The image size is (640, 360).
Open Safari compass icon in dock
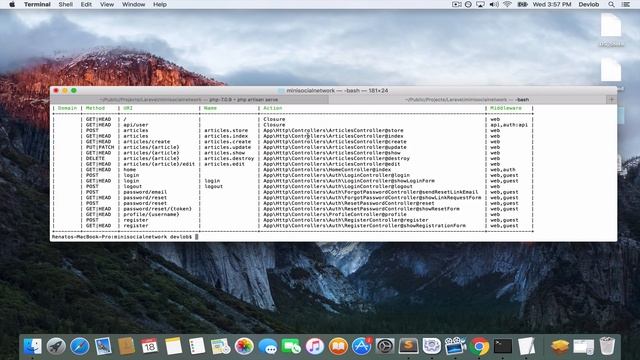80,347
